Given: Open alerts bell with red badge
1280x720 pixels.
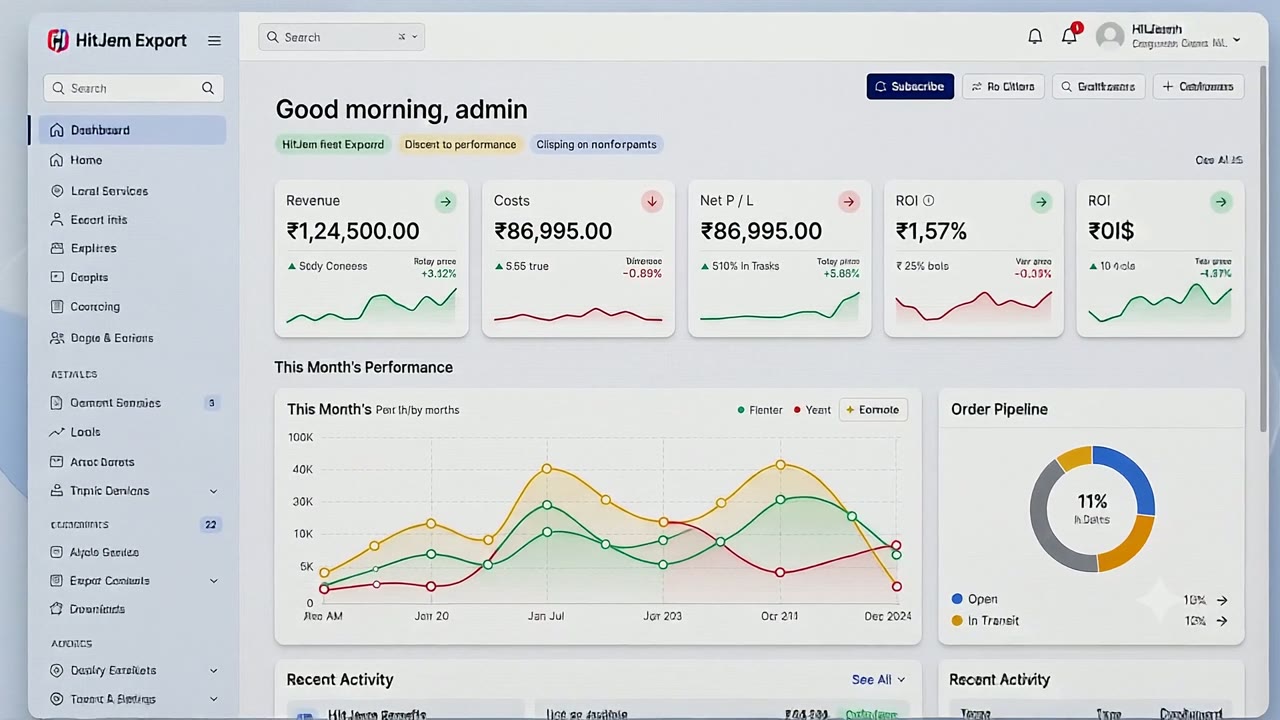Looking at the screenshot, I should pos(1070,35).
